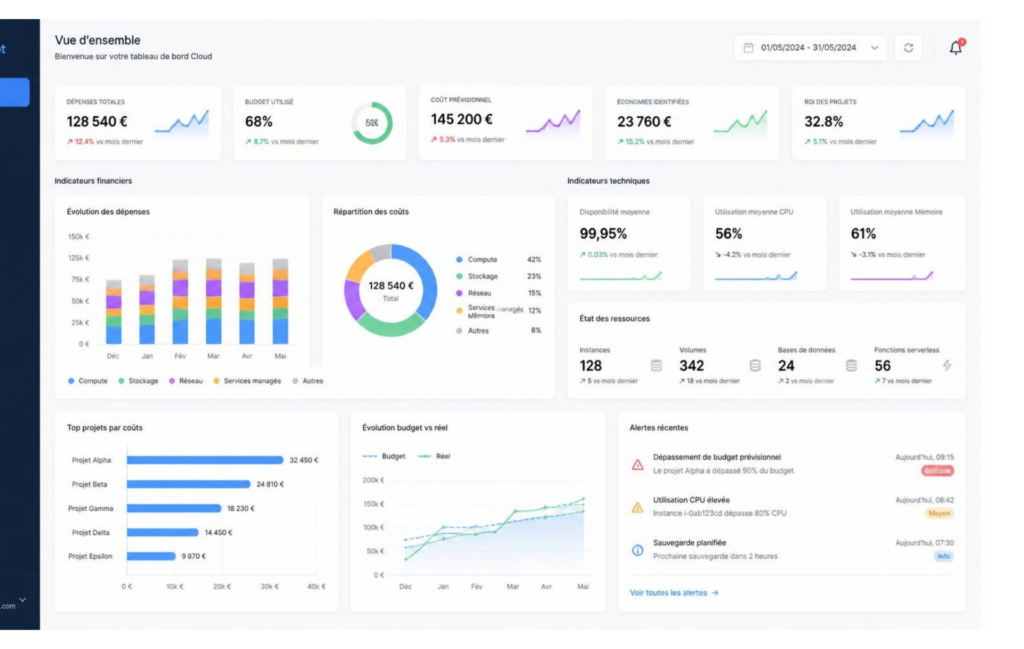This screenshot has width=1024, height=649.
Task: Open the notifications bell
Action: point(955,48)
